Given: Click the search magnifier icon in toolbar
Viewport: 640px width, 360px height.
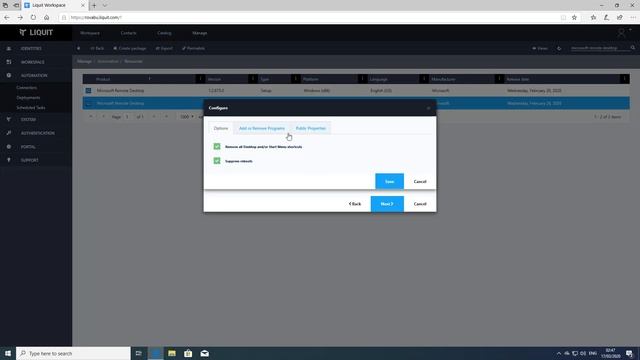Looking at the screenshot, I should pyautogui.click(x=633, y=48).
